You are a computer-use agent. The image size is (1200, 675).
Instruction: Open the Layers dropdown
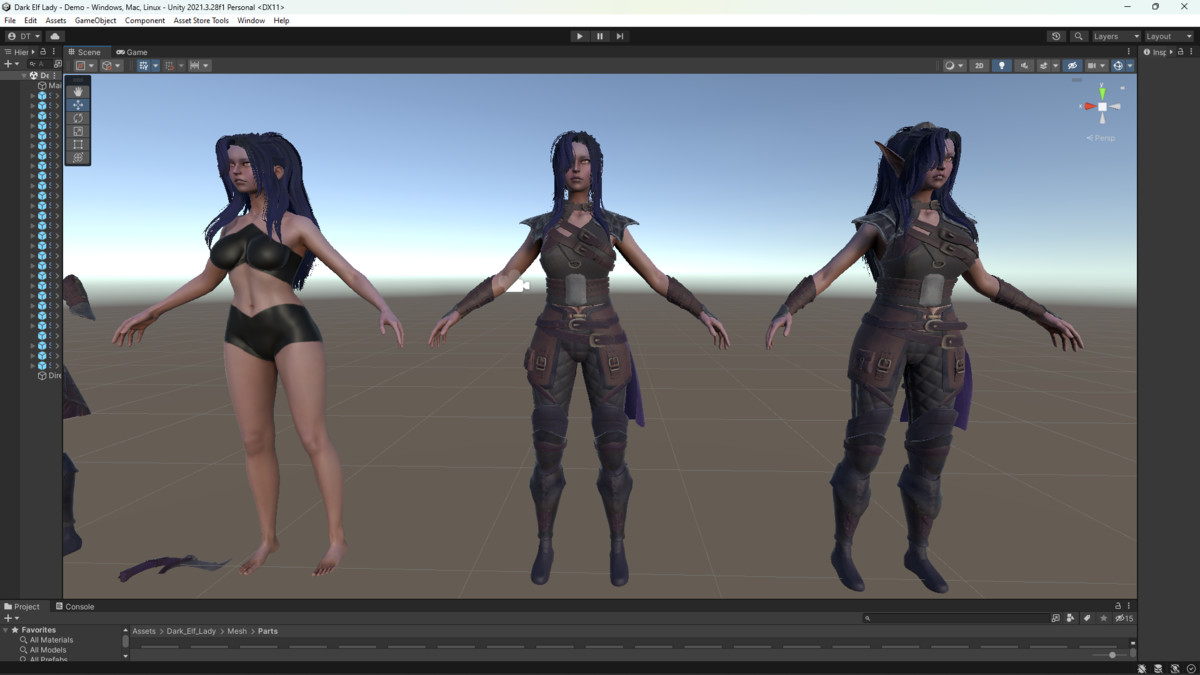(x=1116, y=36)
